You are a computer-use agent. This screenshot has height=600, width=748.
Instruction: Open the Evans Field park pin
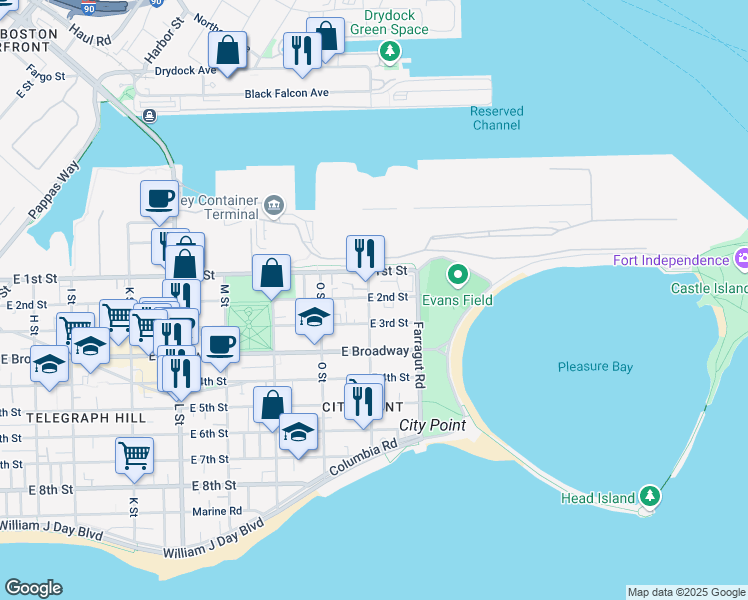pyautogui.click(x=457, y=273)
